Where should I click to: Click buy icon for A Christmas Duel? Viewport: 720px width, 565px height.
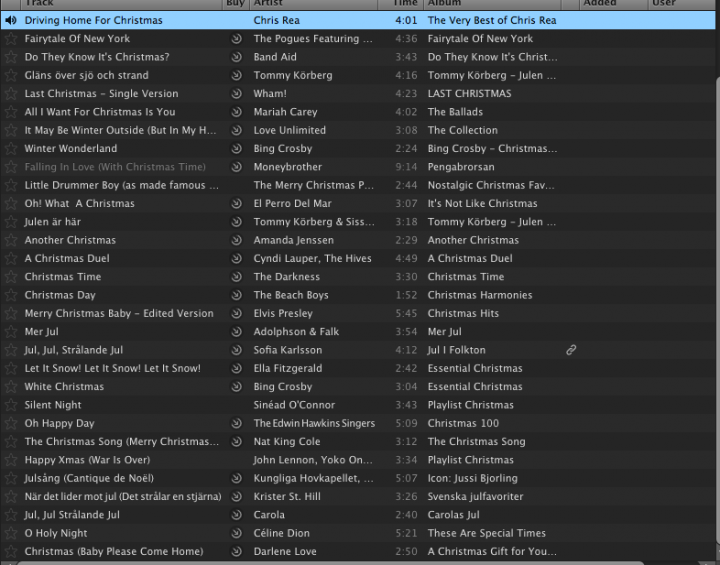236,259
